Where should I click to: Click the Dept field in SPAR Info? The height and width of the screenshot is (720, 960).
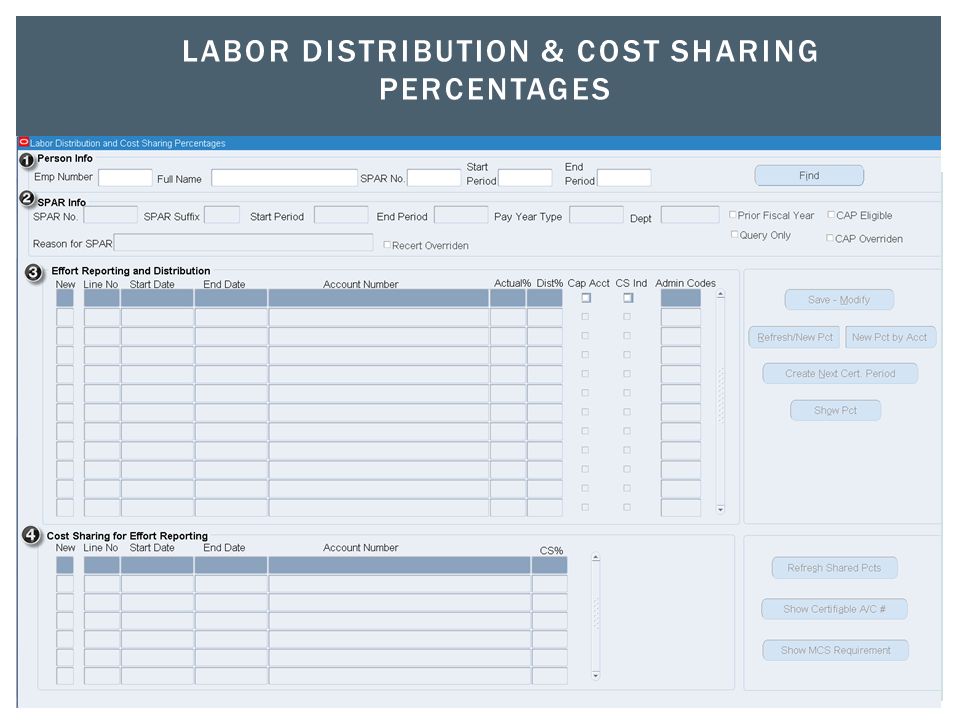coord(690,216)
